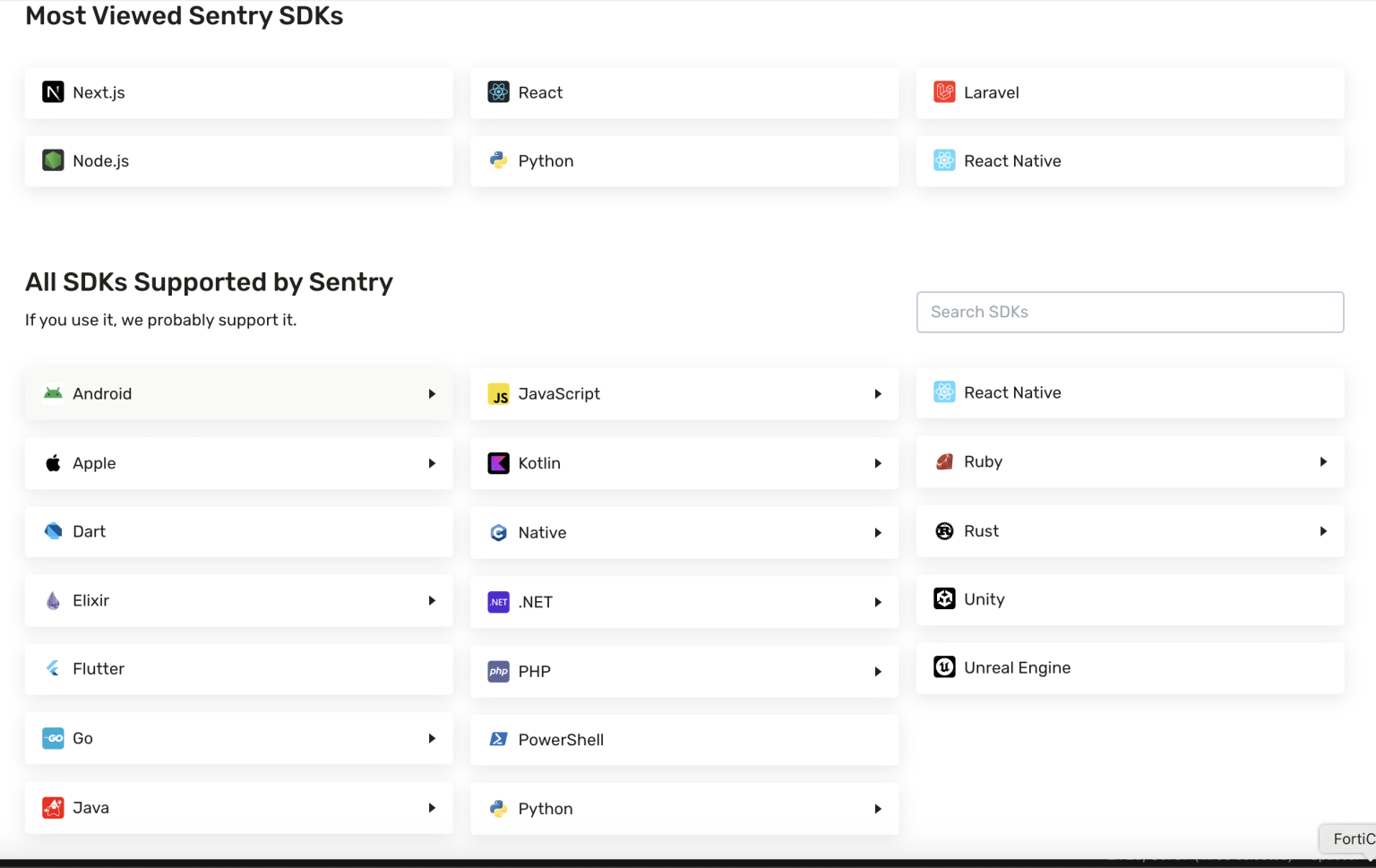Screen dimensions: 1376x868
Task: Click the PHP SDK icon
Action: click(498, 671)
